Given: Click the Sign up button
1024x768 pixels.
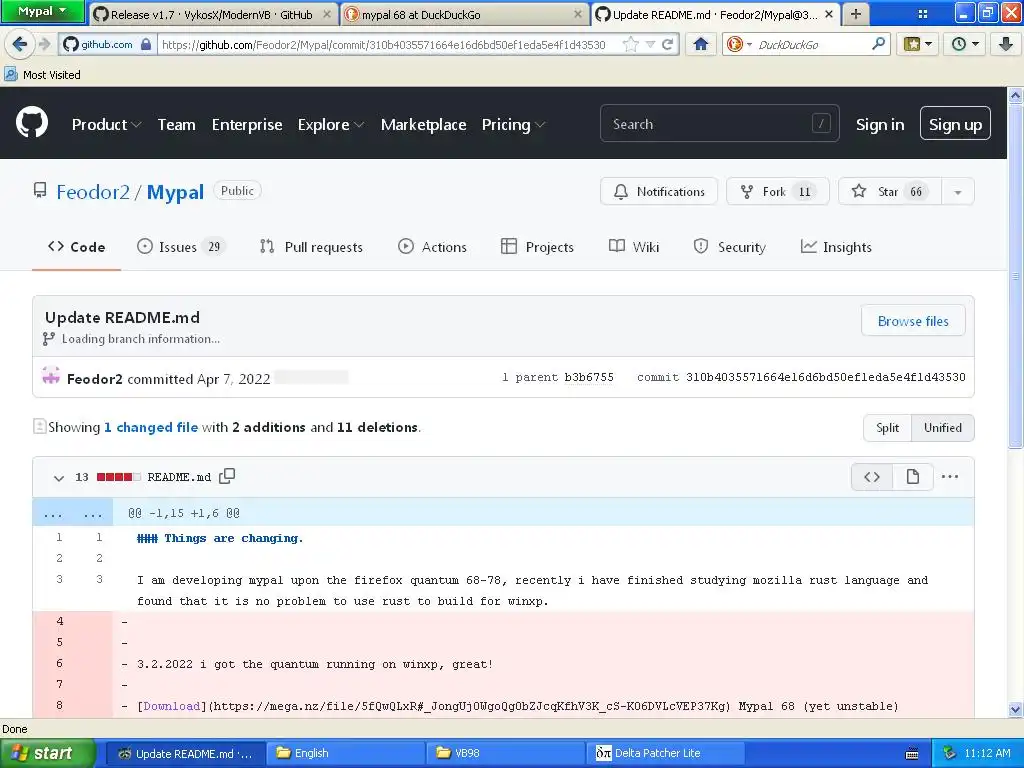Looking at the screenshot, I should coord(955,124).
